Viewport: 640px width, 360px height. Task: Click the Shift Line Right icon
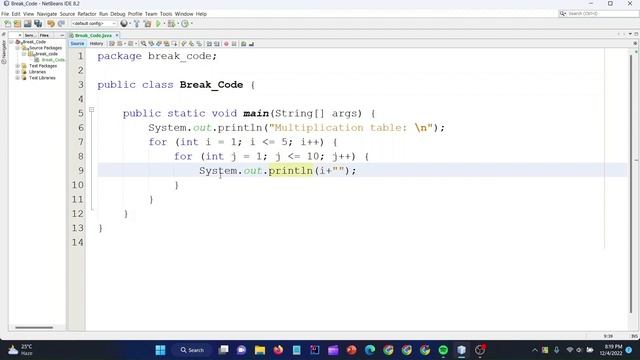(217, 44)
